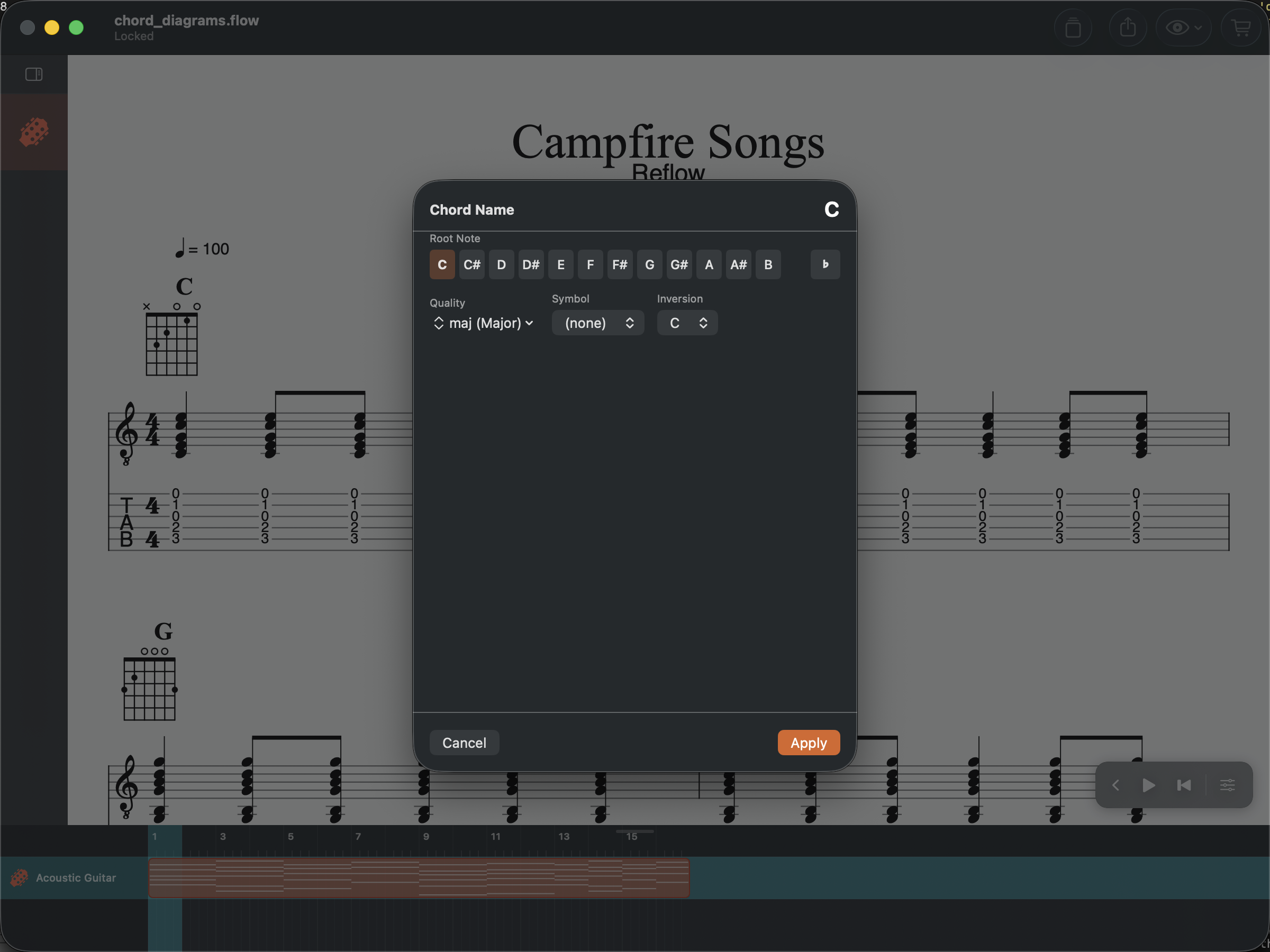Screen dimensions: 1270x952
Task: Click the copy document icon in titlebar
Action: click(x=1073, y=27)
